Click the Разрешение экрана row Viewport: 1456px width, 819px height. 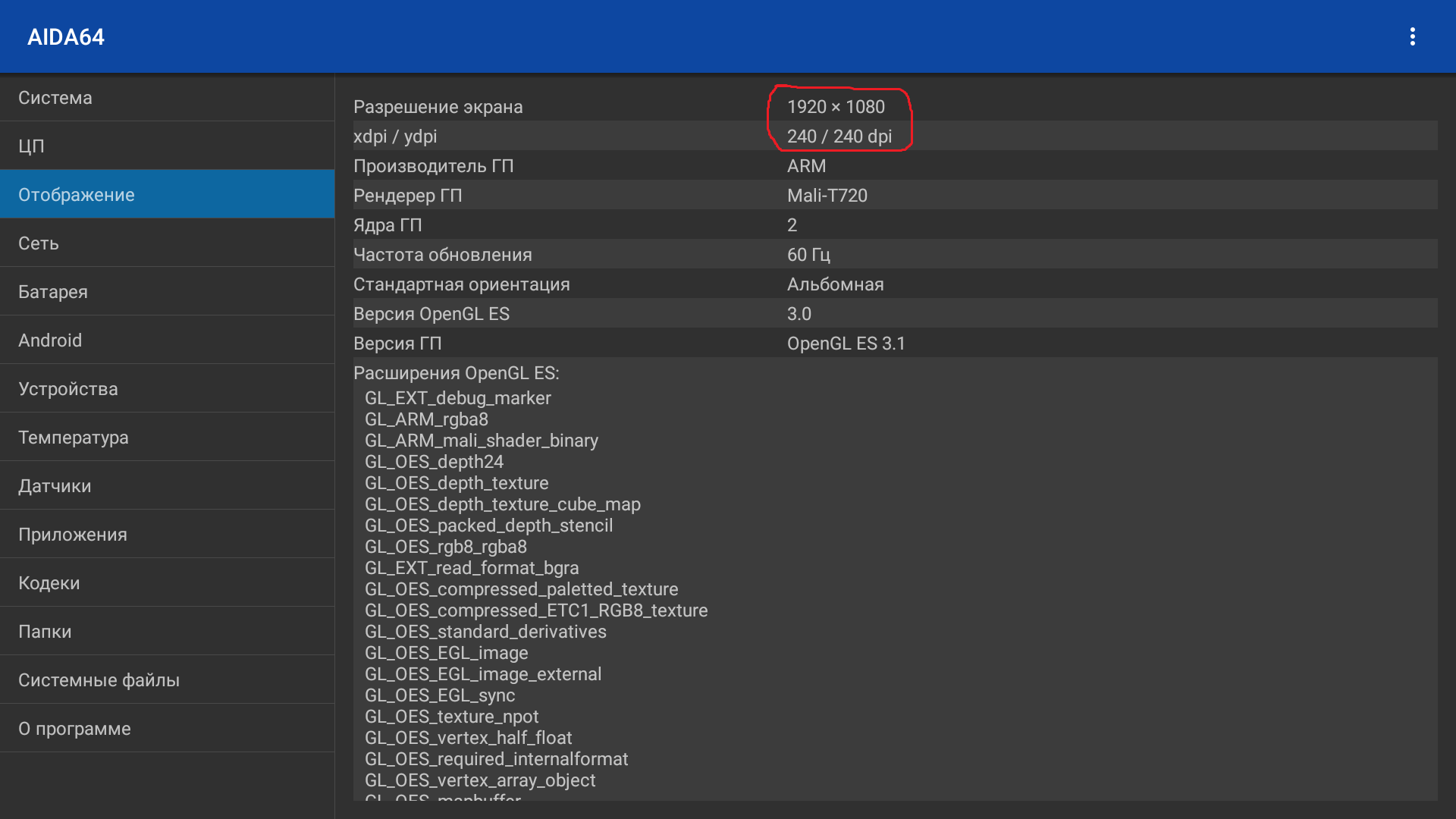[x=895, y=107]
